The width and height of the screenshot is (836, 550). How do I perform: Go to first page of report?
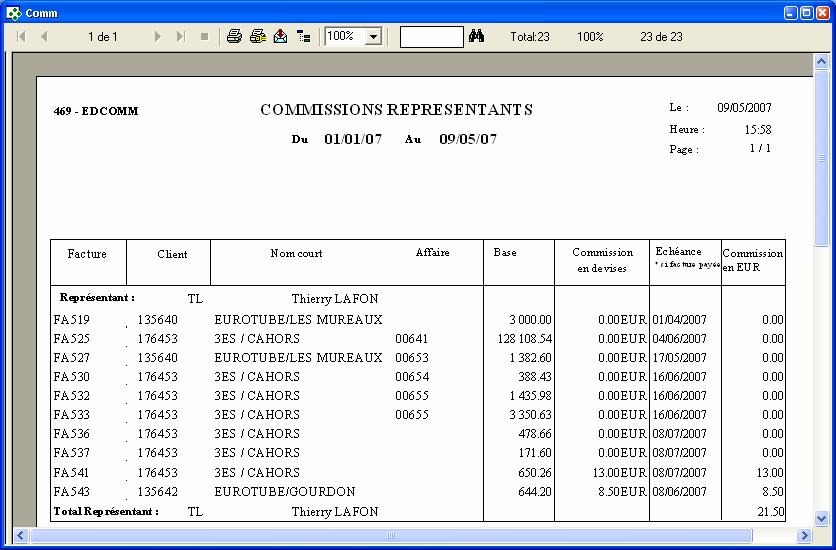[x=21, y=37]
